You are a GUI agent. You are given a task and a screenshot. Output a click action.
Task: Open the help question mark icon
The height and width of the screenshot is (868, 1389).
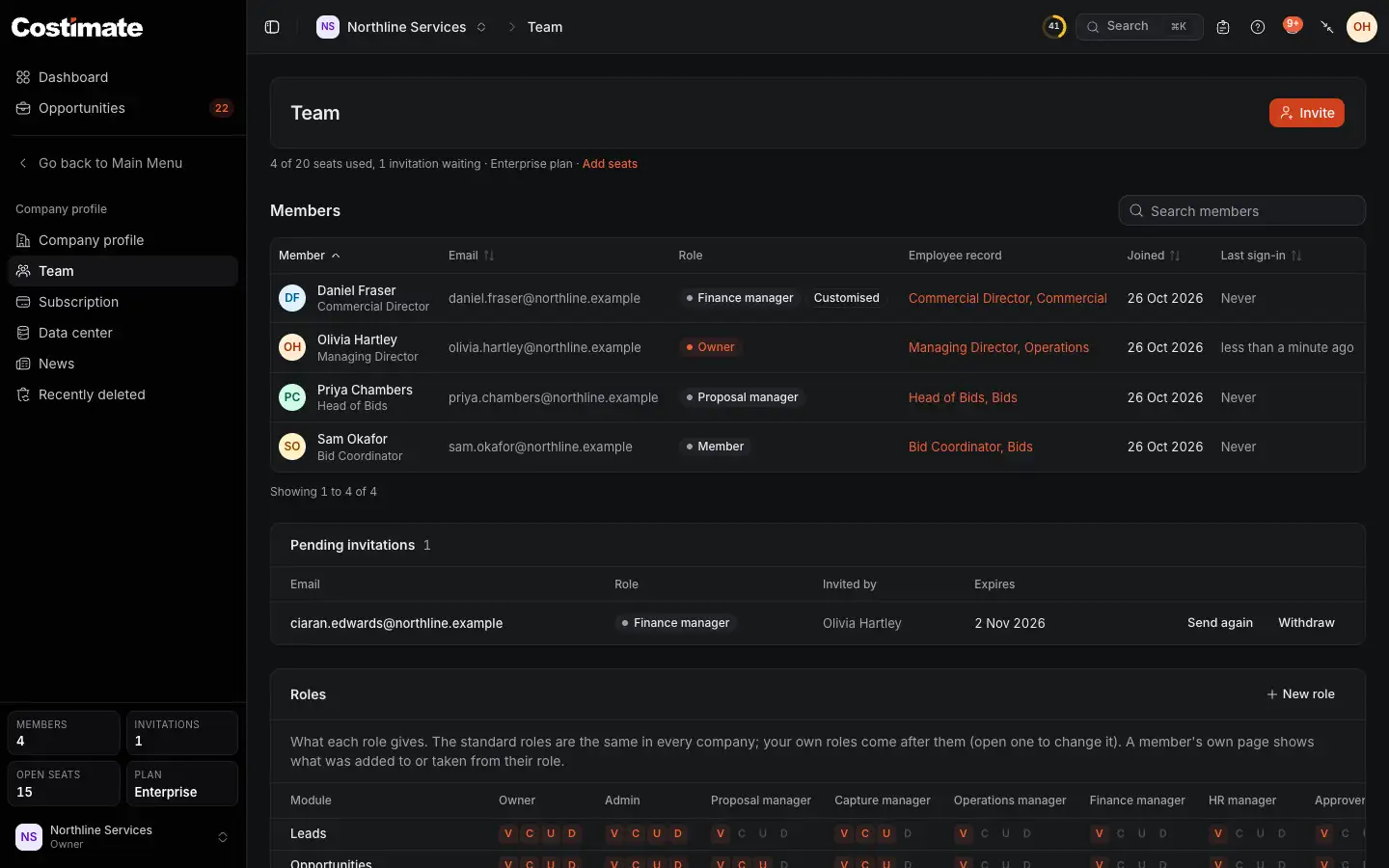tap(1258, 27)
